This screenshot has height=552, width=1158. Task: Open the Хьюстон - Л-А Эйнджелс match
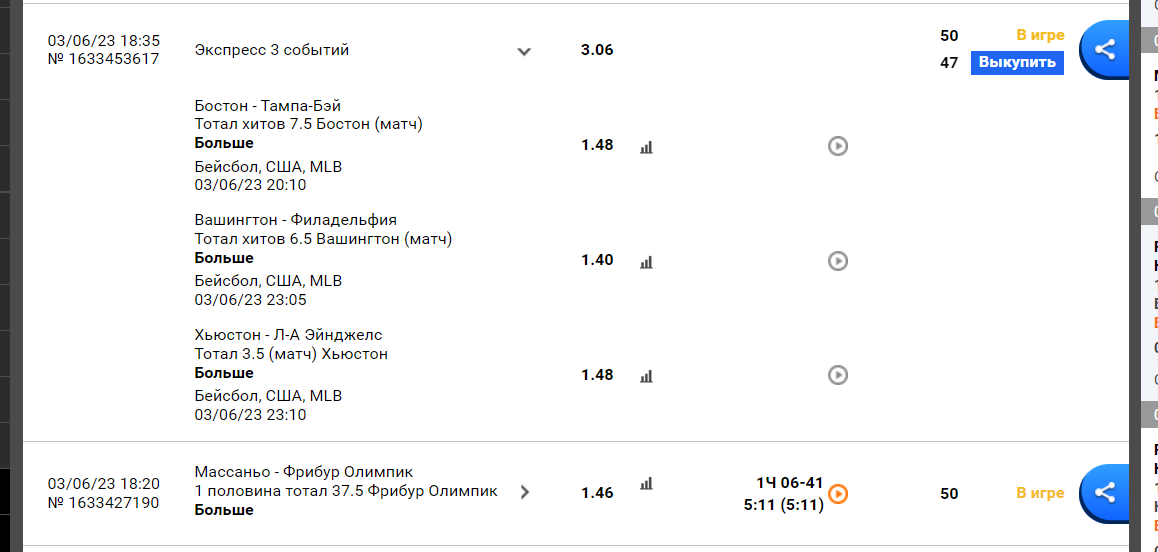[289, 335]
